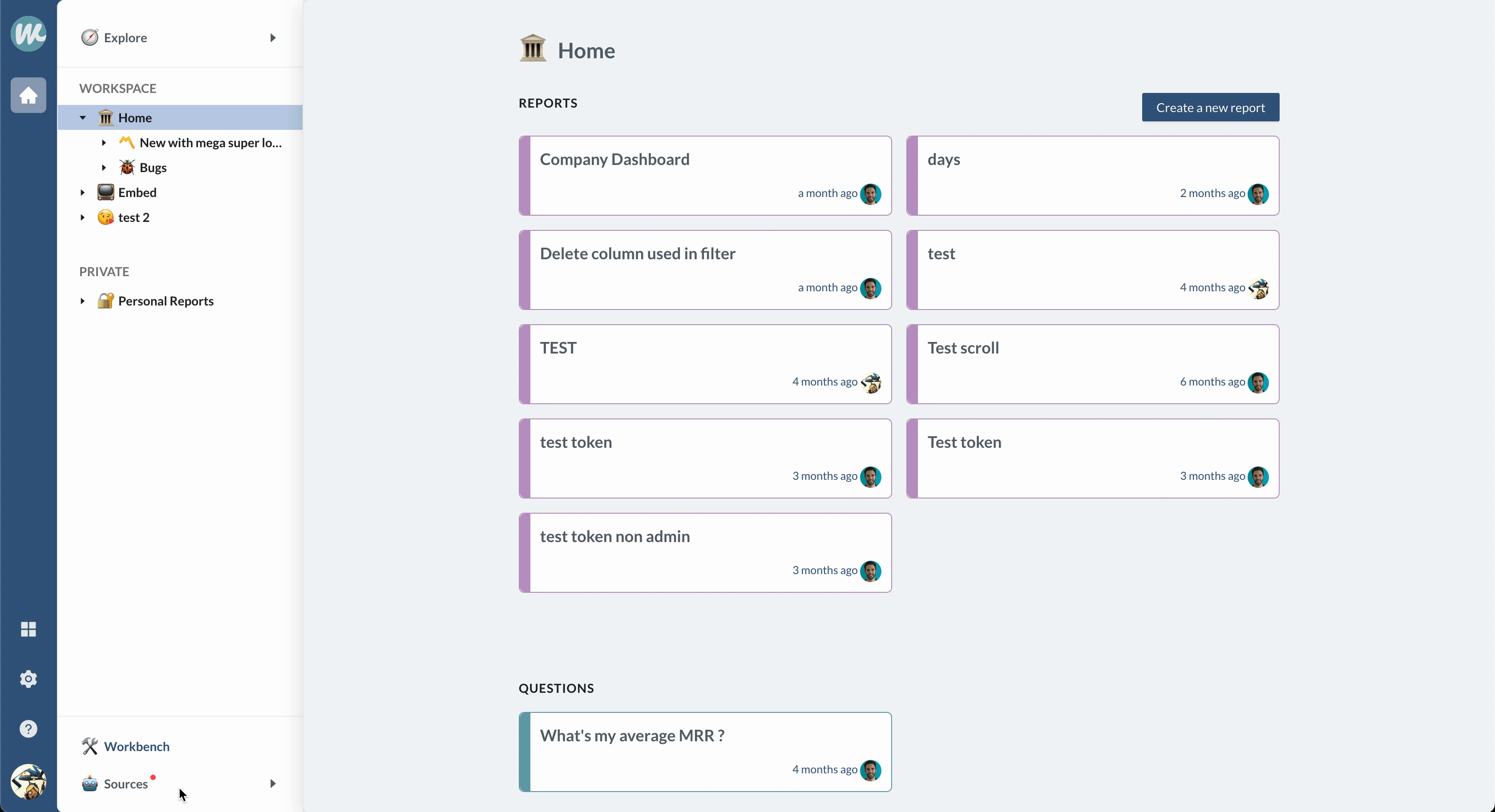This screenshot has width=1495, height=812.
Task: Open the Company Dashboard report card
Action: pyautogui.click(x=705, y=176)
